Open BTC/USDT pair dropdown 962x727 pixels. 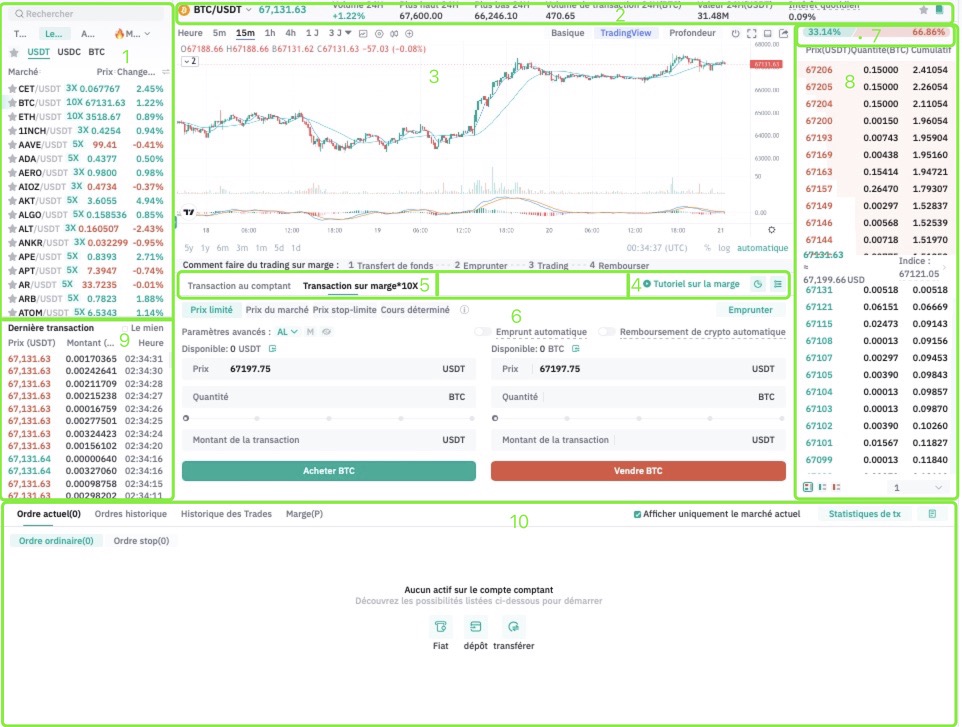tap(248, 10)
